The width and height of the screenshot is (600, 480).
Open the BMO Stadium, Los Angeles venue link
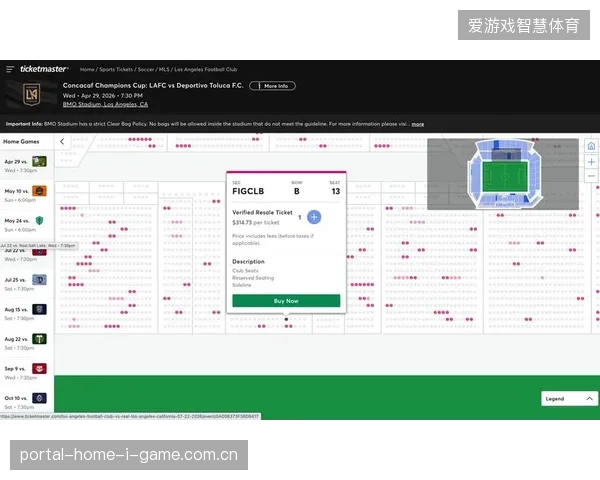[105, 104]
